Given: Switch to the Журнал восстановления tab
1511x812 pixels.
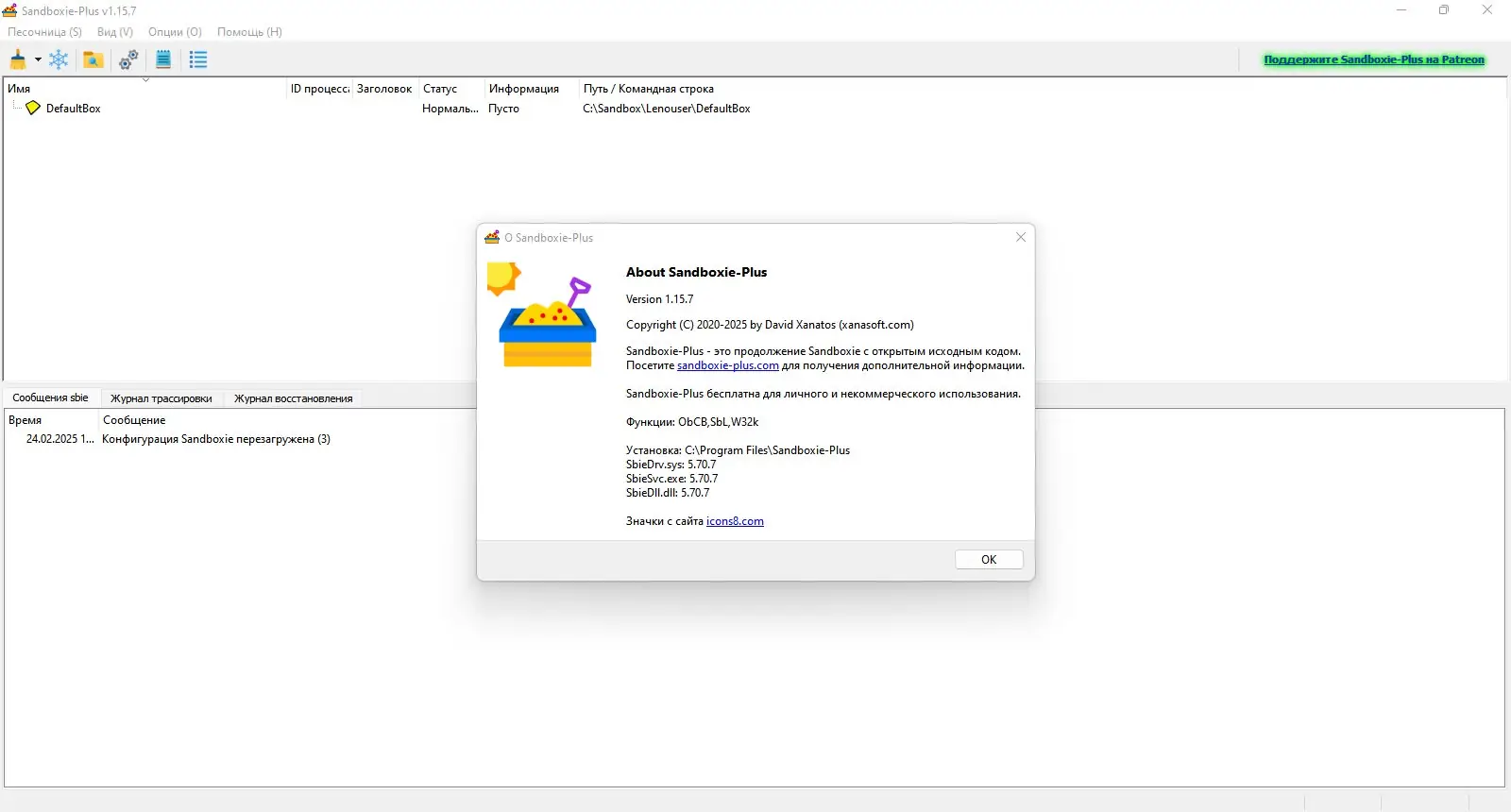Looking at the screenshot, I should pos(294,398).
